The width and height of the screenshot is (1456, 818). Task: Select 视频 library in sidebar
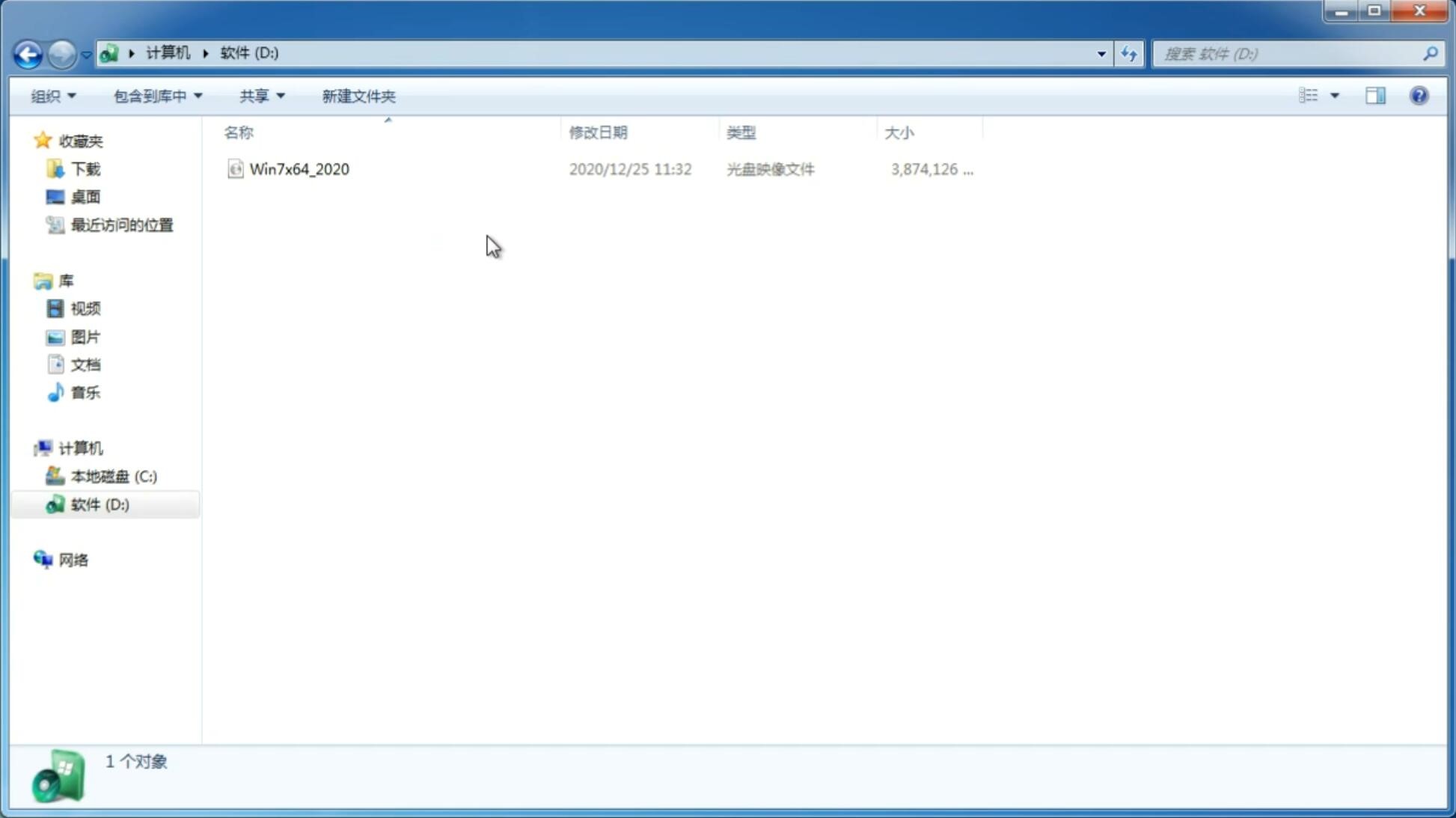[85, 308]
